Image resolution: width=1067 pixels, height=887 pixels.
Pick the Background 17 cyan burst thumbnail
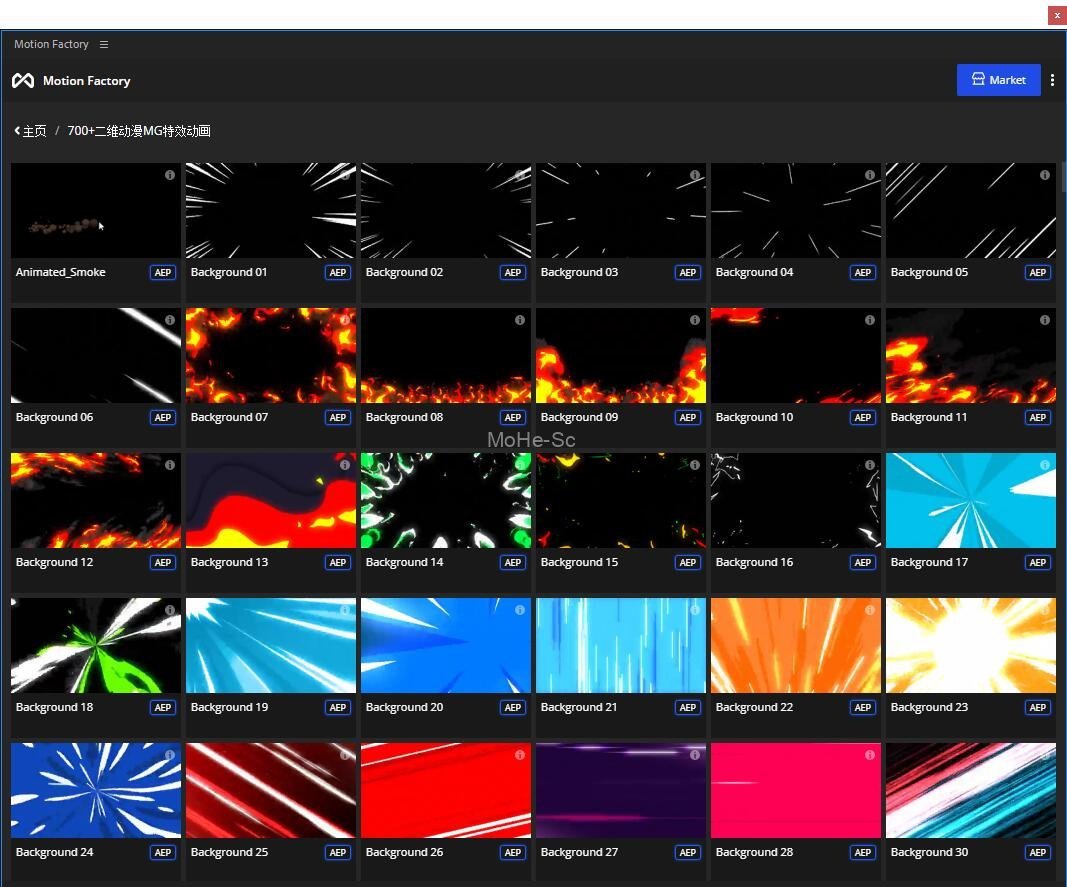click(x=970, y=500)
